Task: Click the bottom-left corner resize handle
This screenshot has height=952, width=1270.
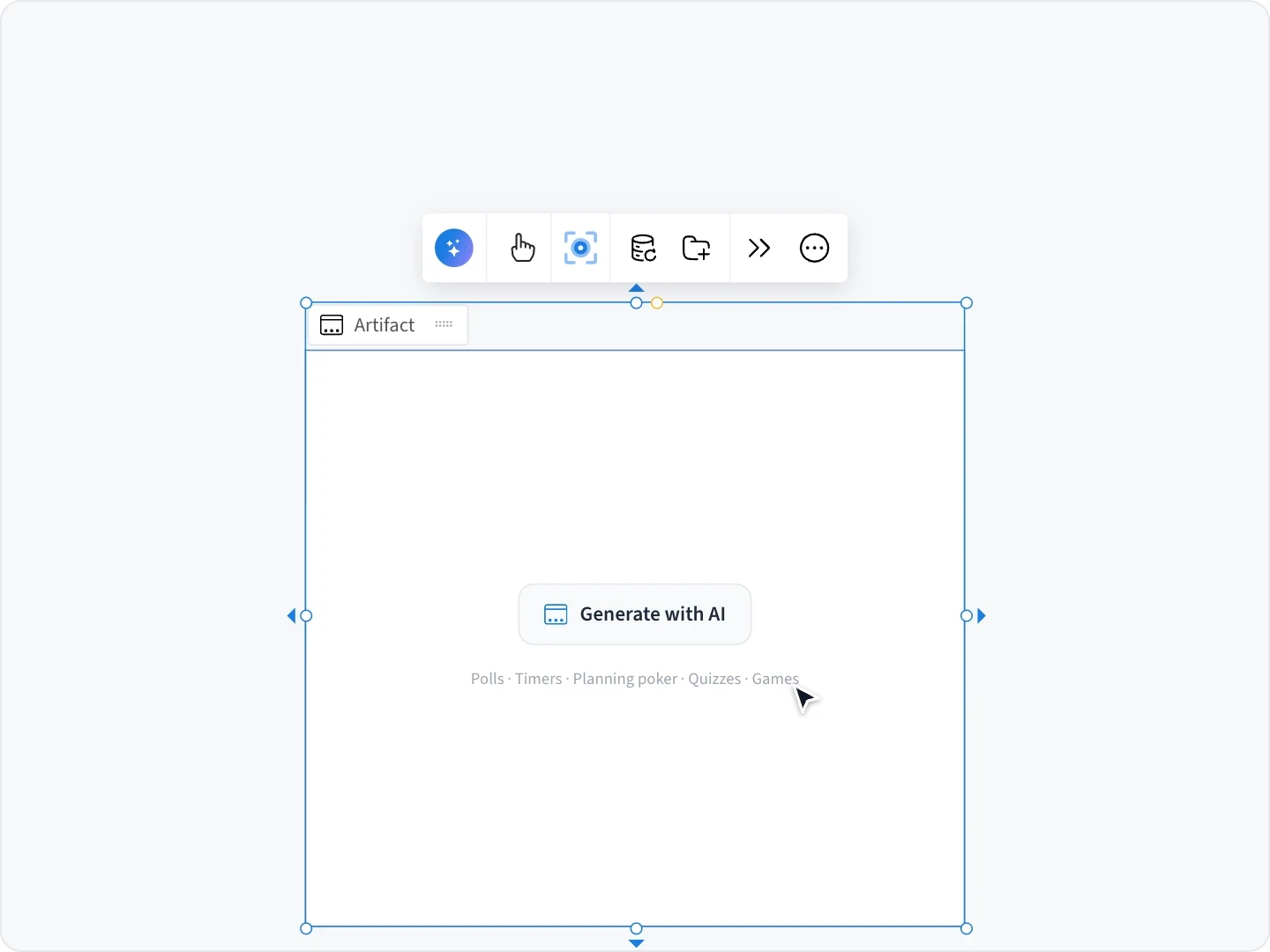Action: [x=307, y=928]
